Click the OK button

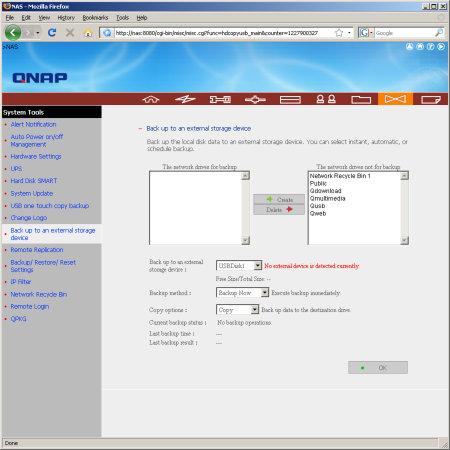pos(378,368)
